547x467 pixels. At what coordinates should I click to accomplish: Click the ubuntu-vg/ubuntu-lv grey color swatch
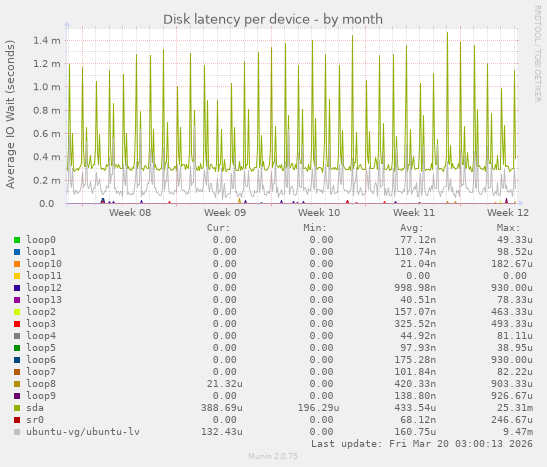click(17, 432)
